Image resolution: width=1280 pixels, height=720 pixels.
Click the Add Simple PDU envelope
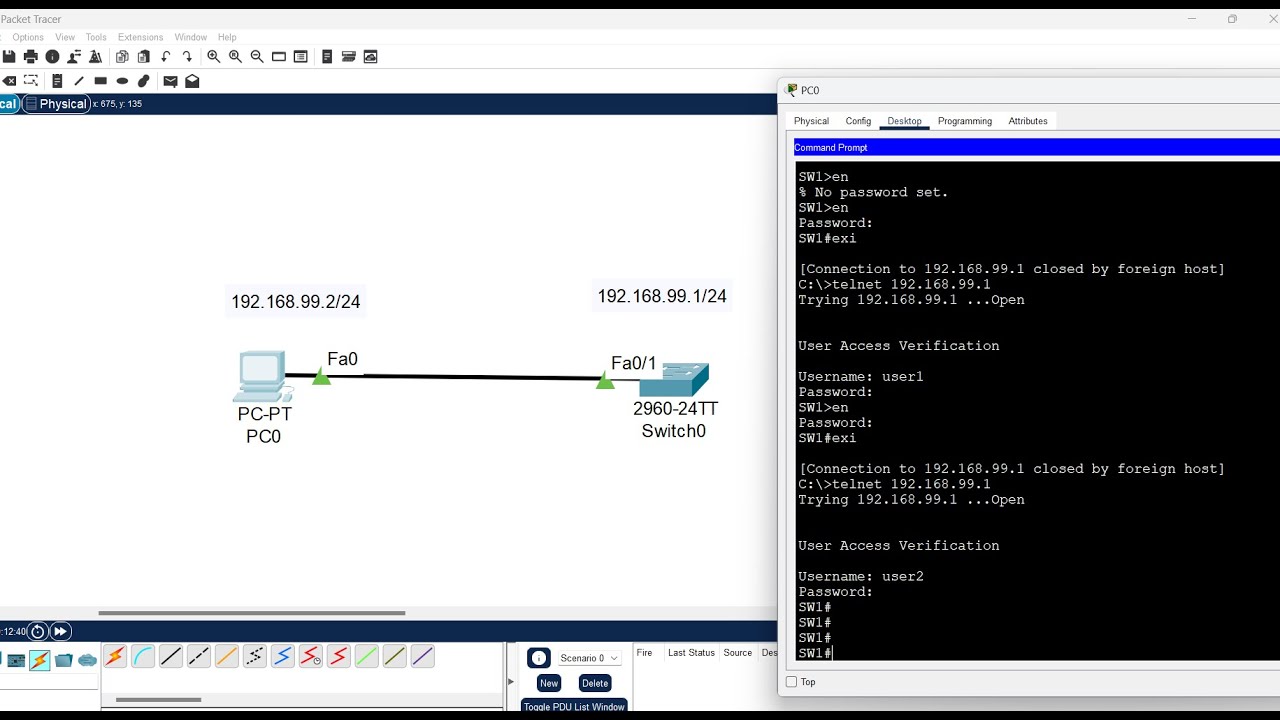pos(170,81)
